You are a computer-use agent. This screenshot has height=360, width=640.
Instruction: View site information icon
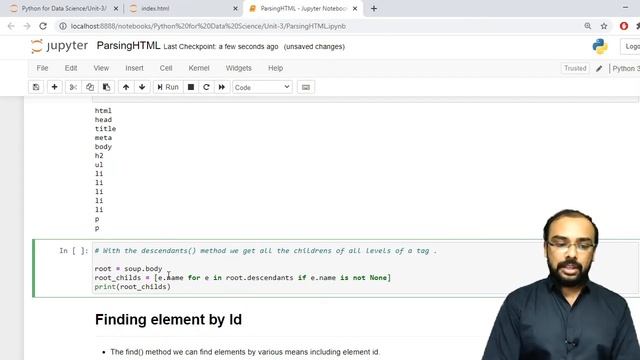(x=62, y=26)
